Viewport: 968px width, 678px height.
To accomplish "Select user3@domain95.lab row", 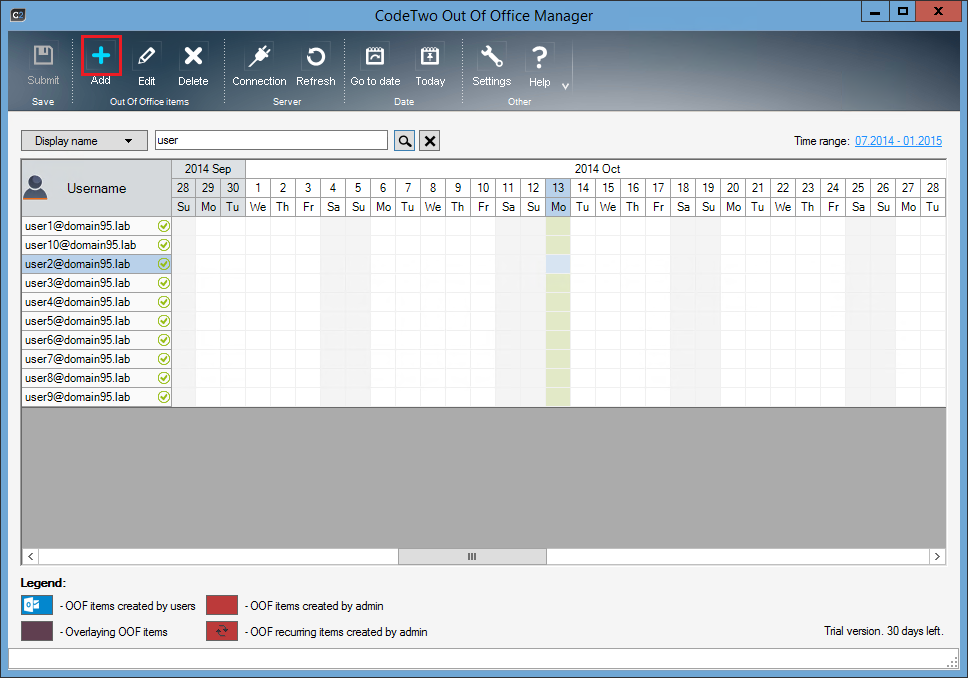I will click(96, 283).
